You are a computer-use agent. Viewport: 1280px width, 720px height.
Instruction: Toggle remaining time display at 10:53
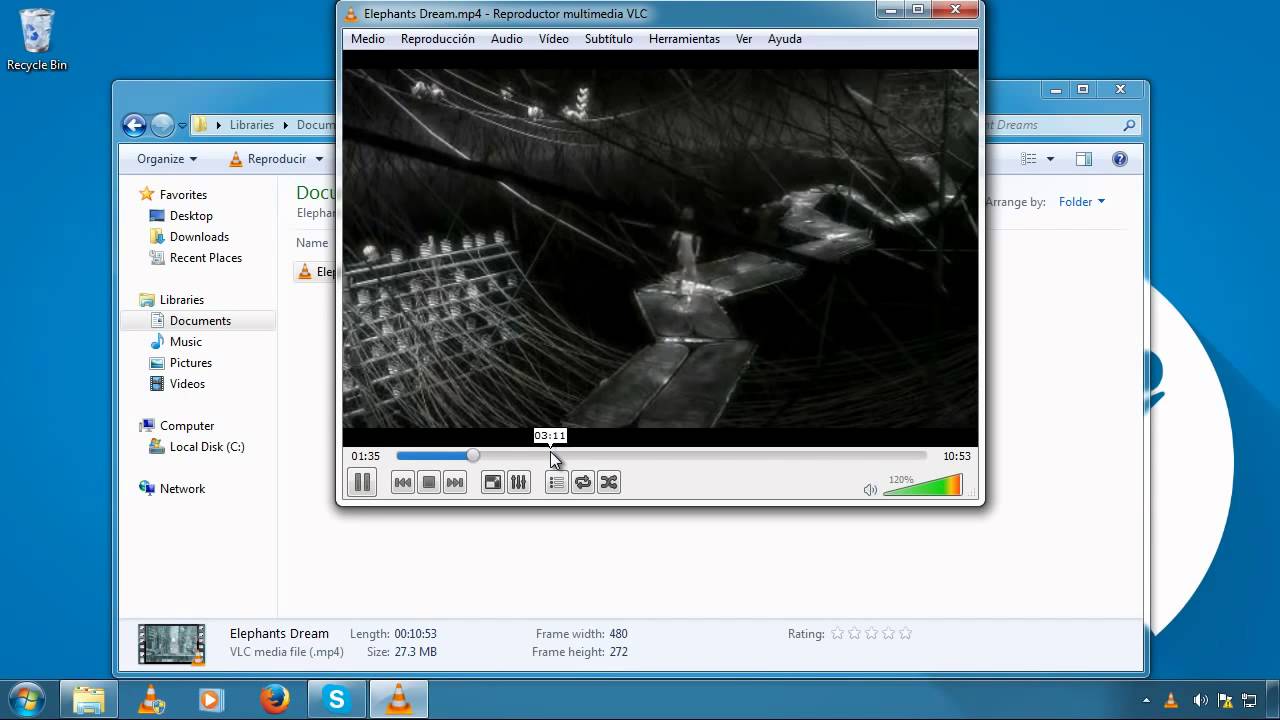click(x=957, y=456)
